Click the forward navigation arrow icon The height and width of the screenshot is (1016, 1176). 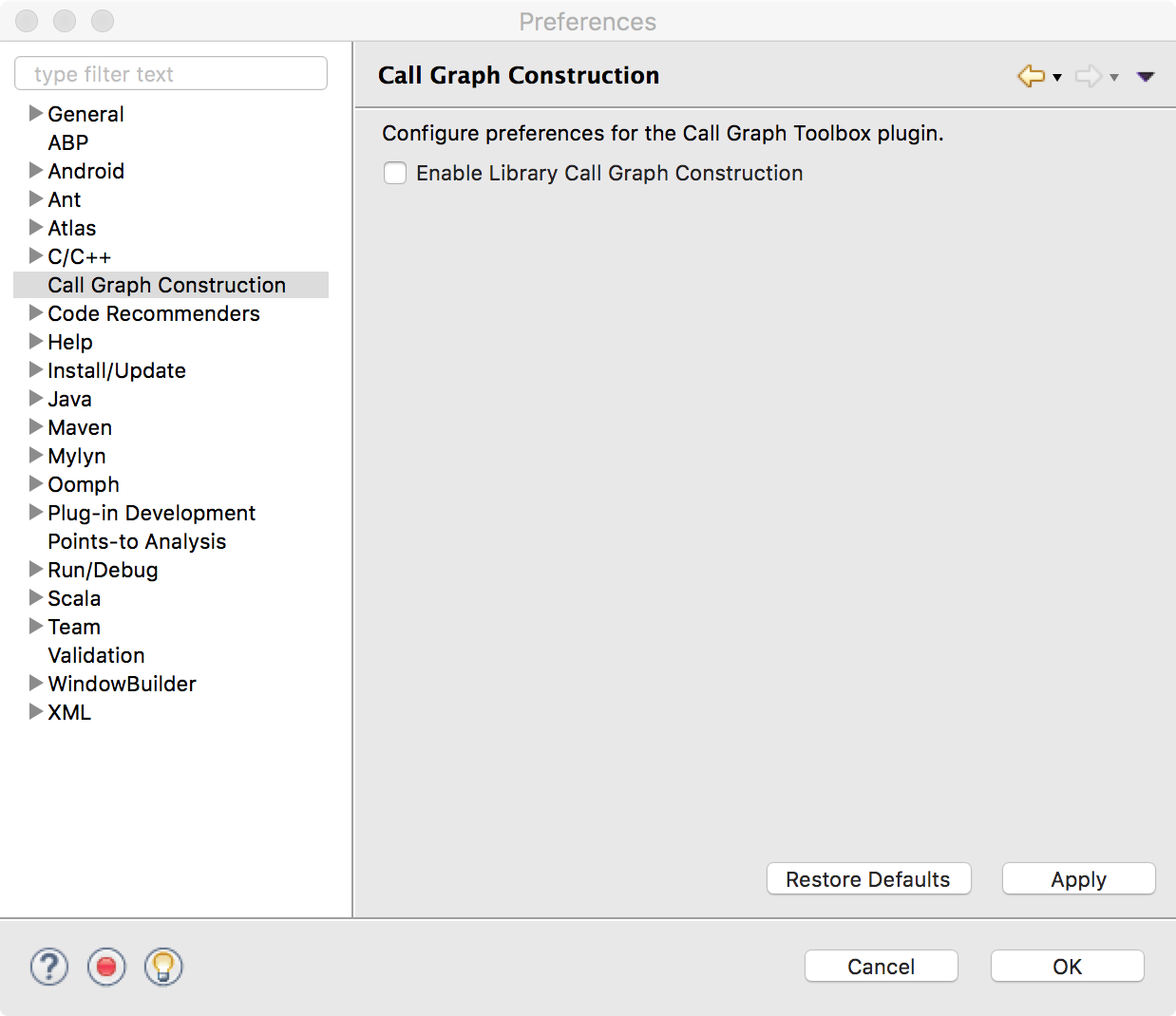click(x=1089, y=76)
